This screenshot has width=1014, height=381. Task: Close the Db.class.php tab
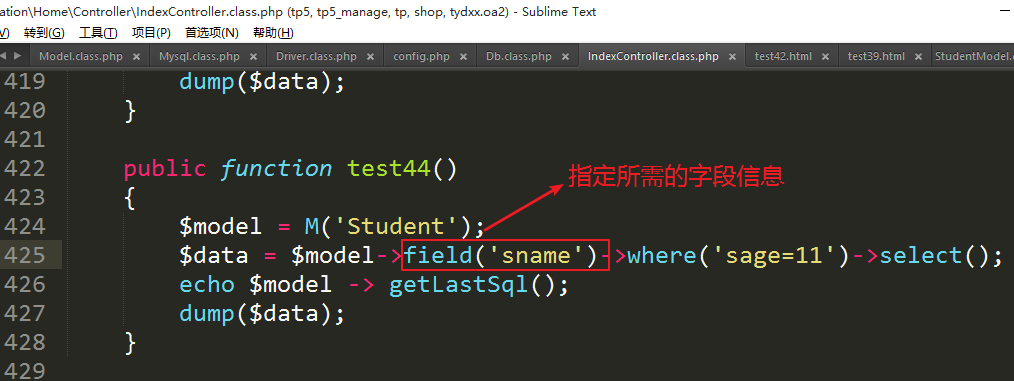[566, 57]
